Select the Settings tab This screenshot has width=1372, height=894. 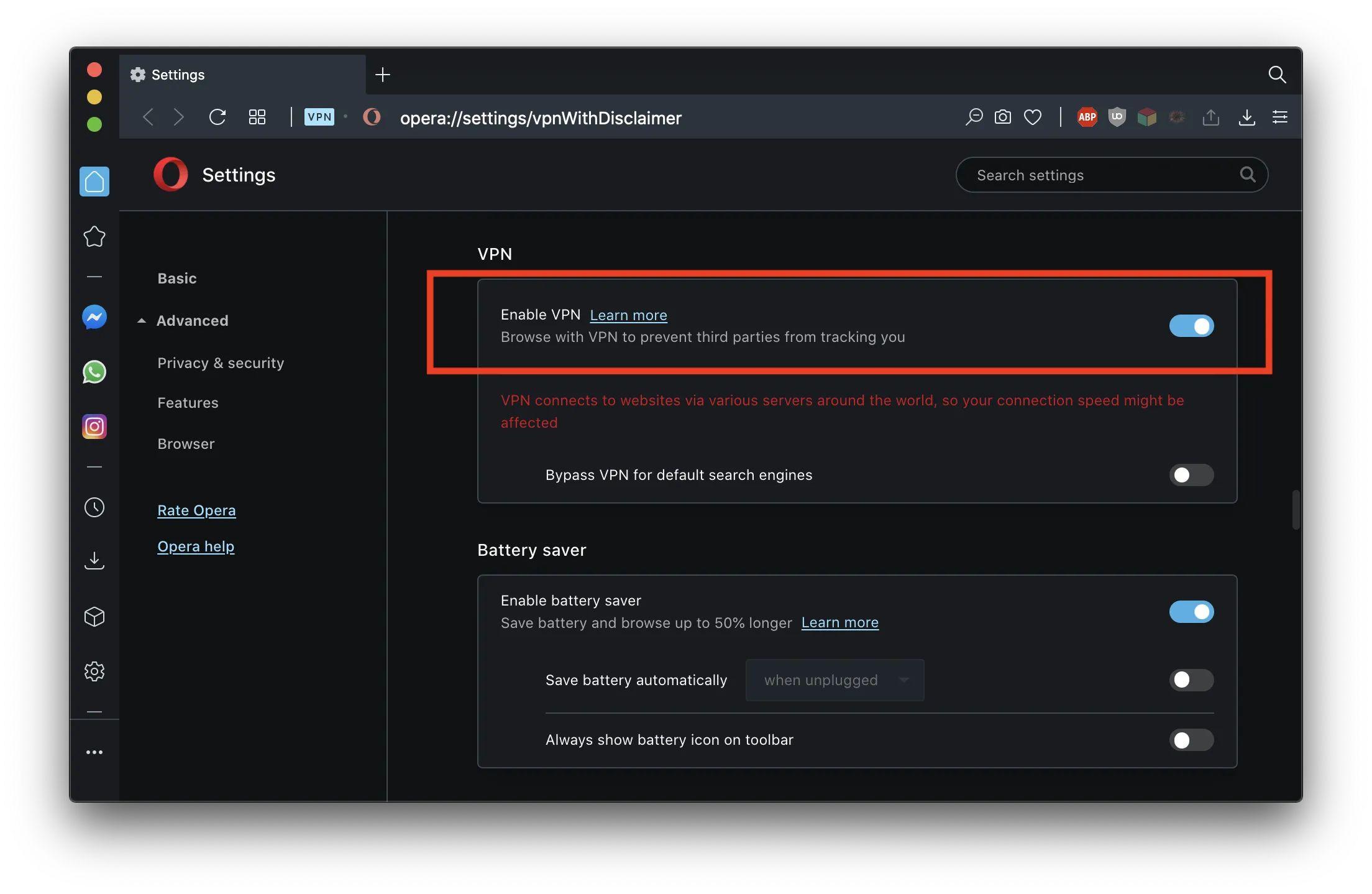(x=242, y=75)
